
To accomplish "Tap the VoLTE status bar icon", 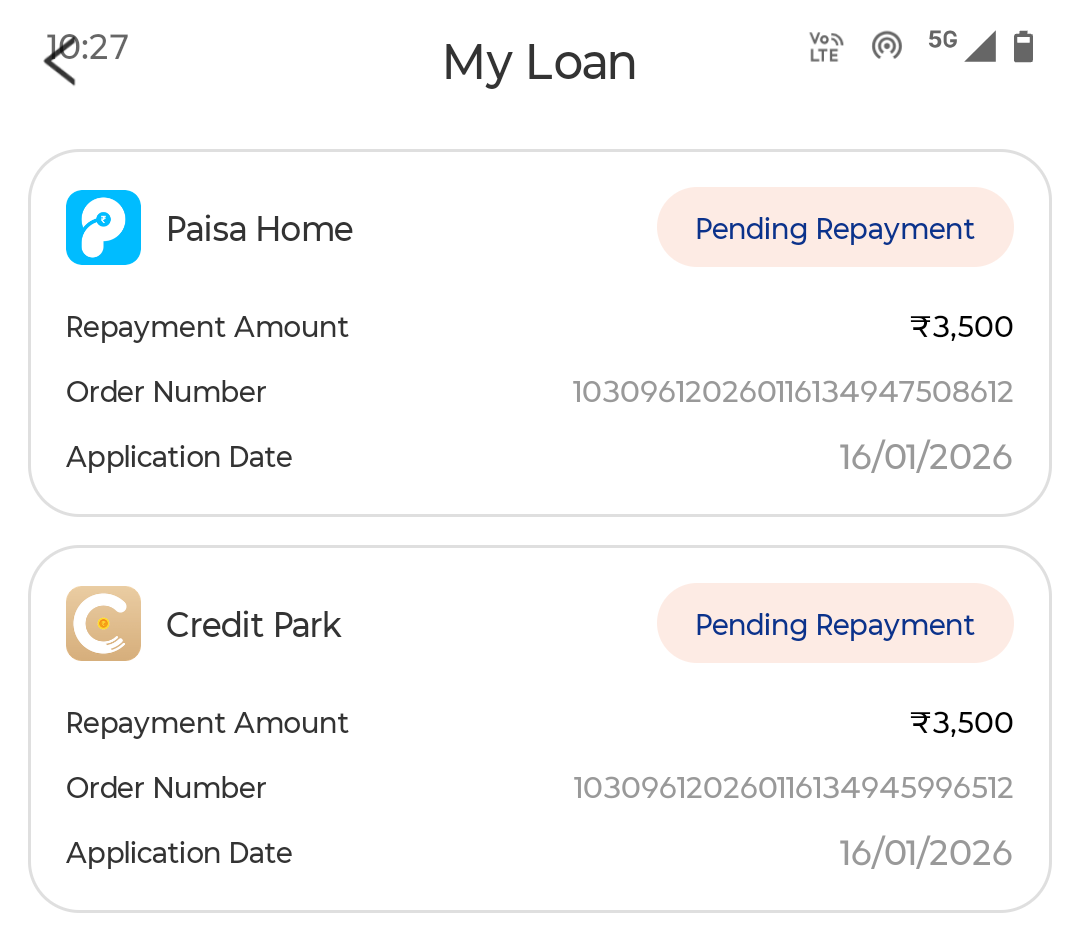I will (825, 47).
